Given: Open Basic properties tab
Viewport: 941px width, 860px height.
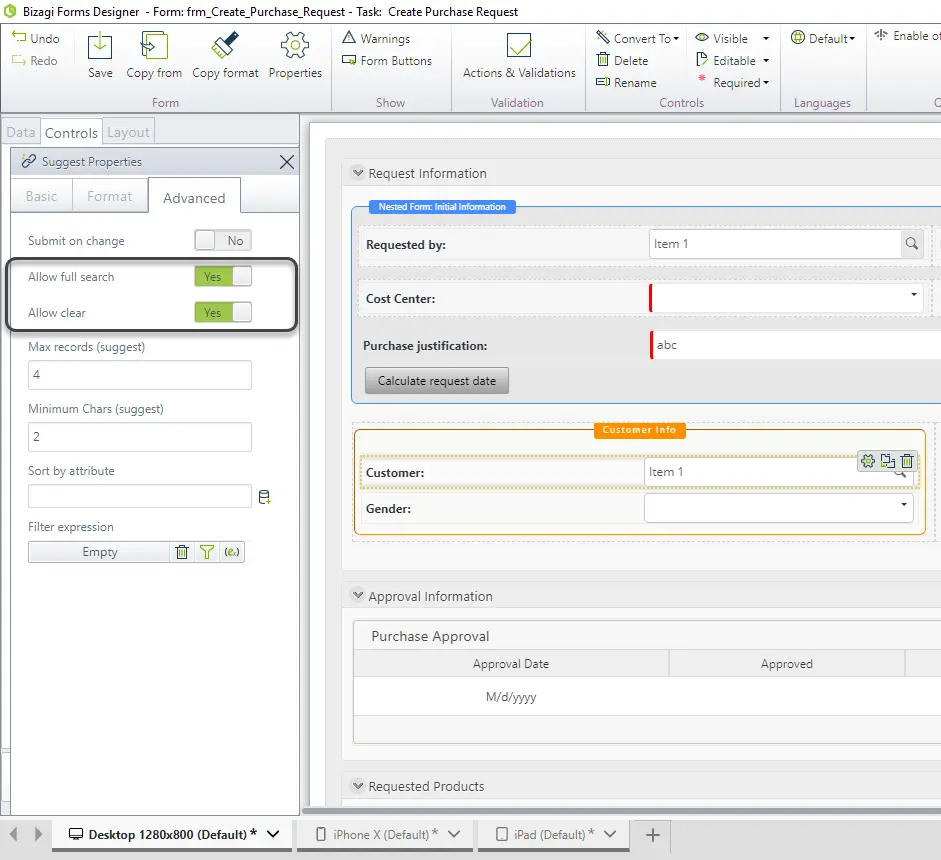Looking at the screenshot, I should click(x=41, y=196).
